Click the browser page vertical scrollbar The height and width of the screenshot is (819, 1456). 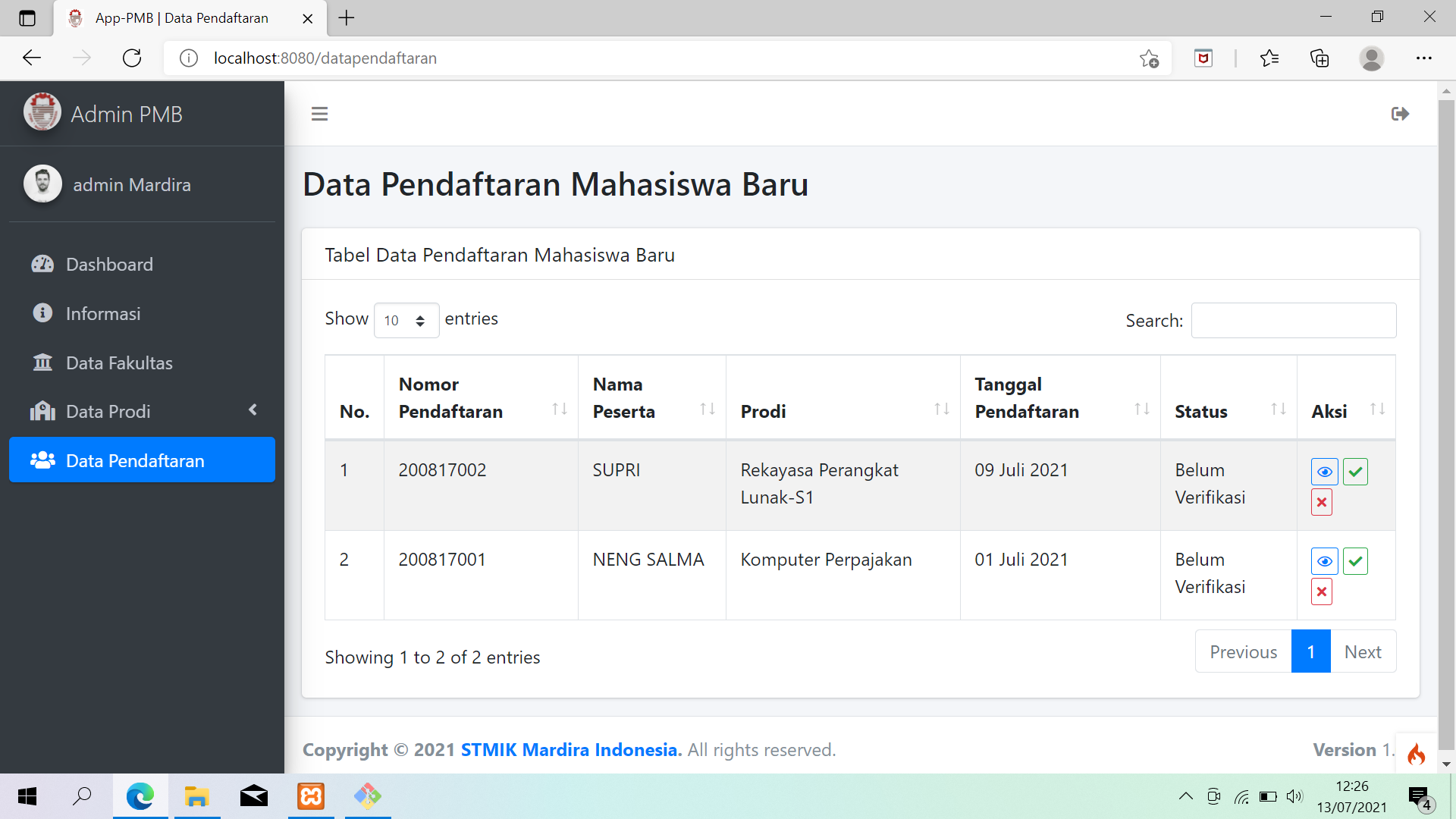1445,425
